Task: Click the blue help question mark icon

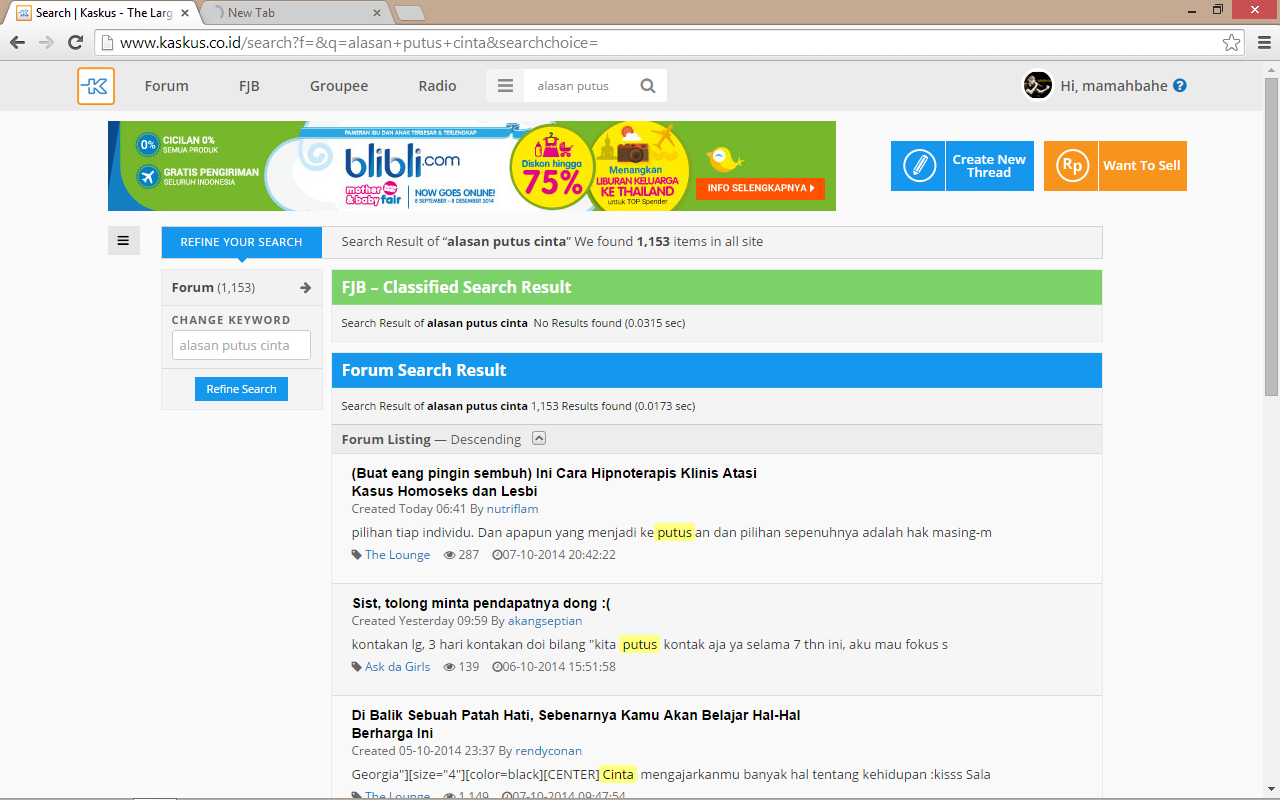Action: coord(1180,86)
